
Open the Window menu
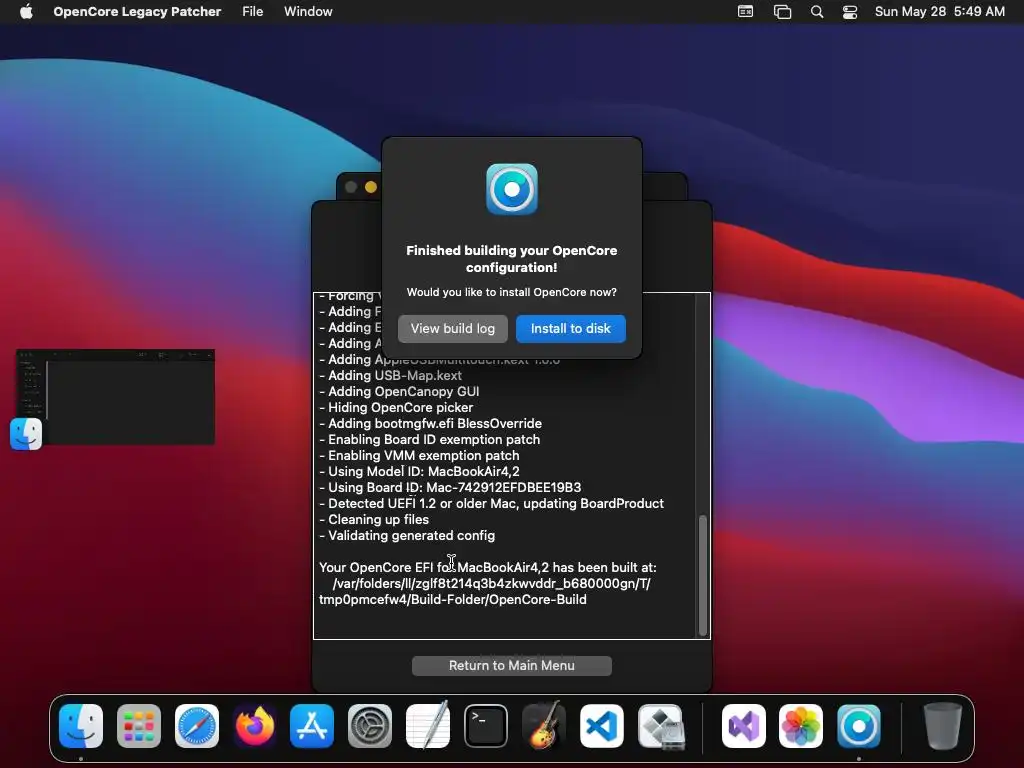point(308,11)
